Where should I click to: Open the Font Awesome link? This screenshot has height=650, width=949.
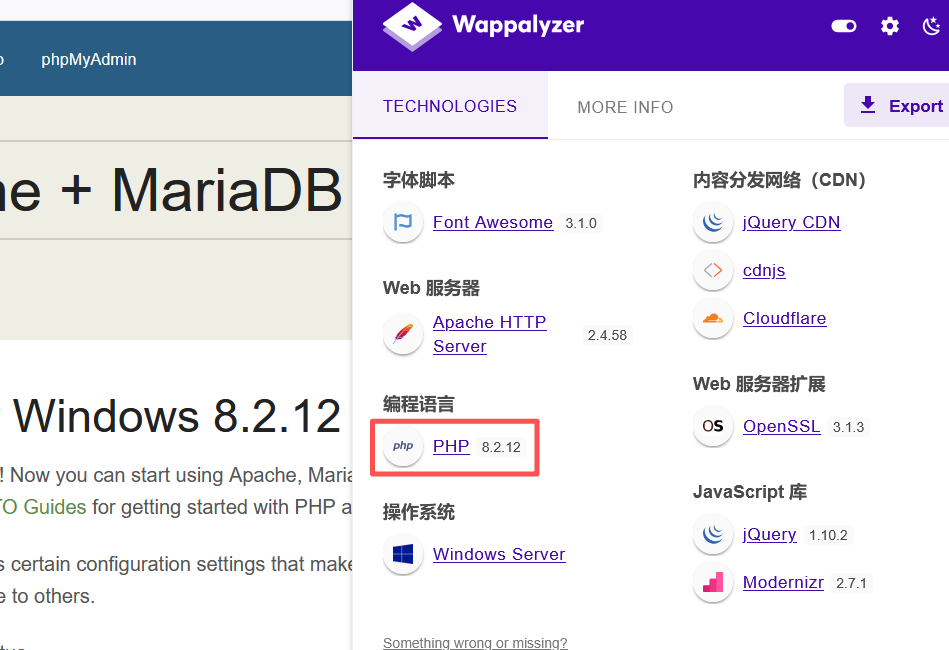tap(493, 222)
